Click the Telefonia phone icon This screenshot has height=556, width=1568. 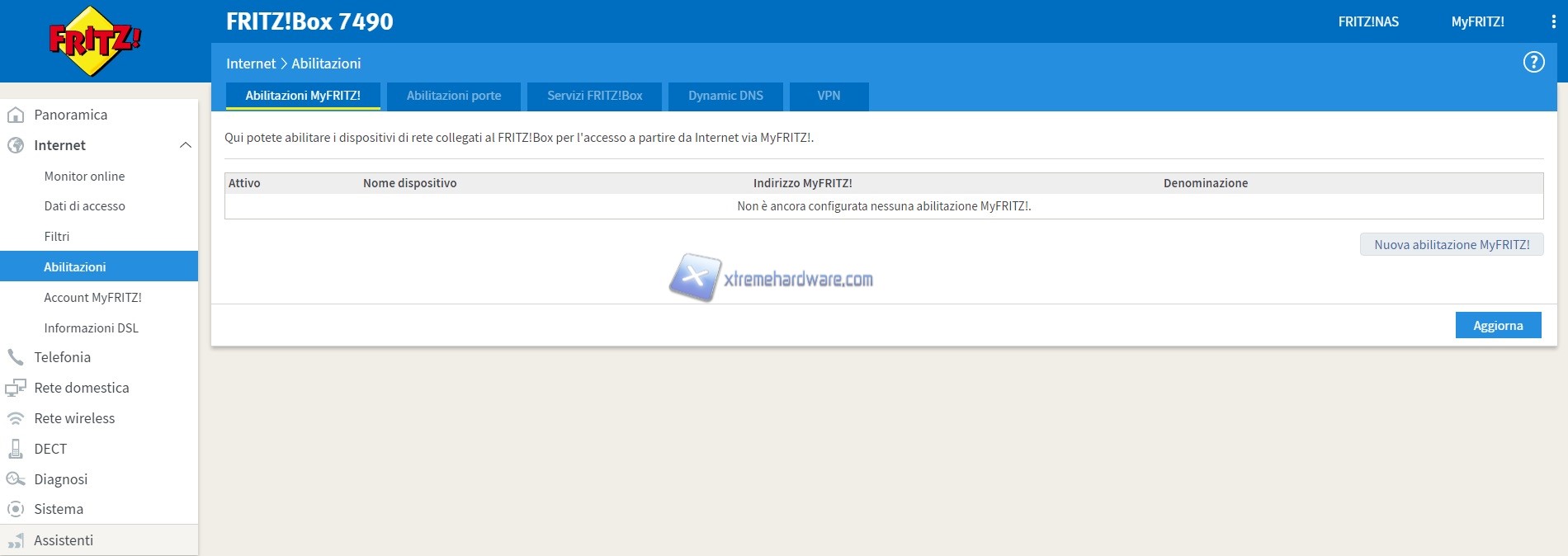[x=16, y=357]
